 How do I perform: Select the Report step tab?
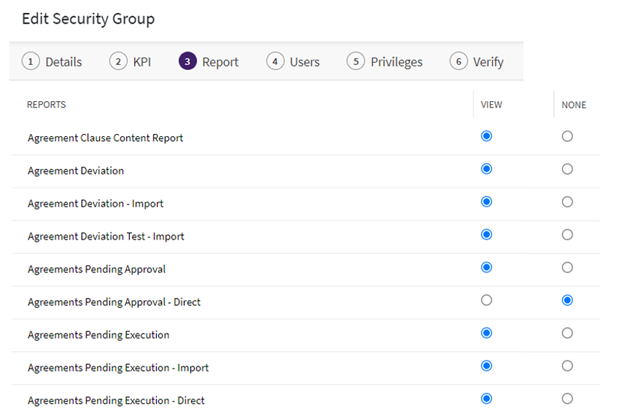click(210, 62)
